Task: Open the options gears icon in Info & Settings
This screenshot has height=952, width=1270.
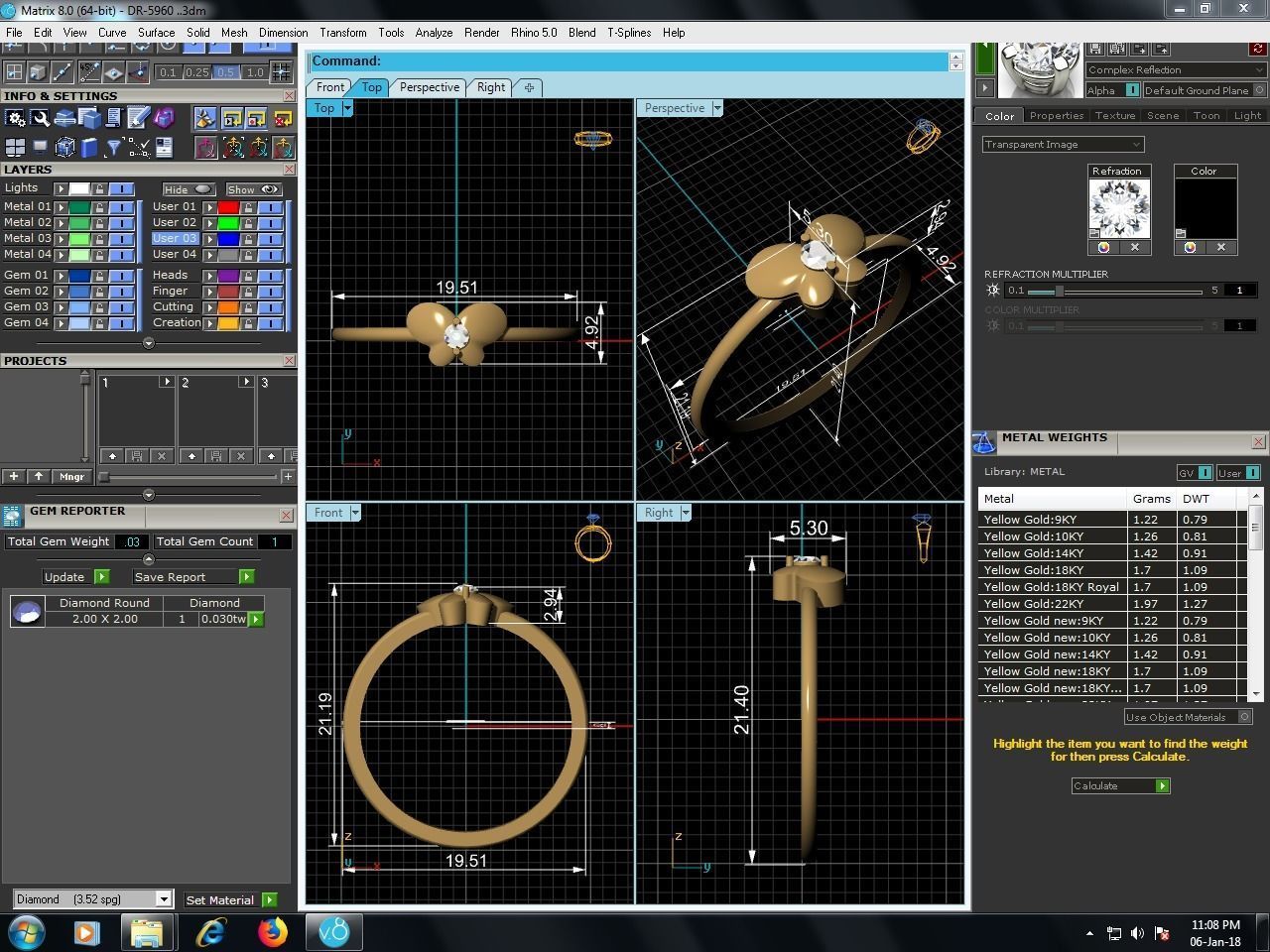Action: click(x=15, y=119)
